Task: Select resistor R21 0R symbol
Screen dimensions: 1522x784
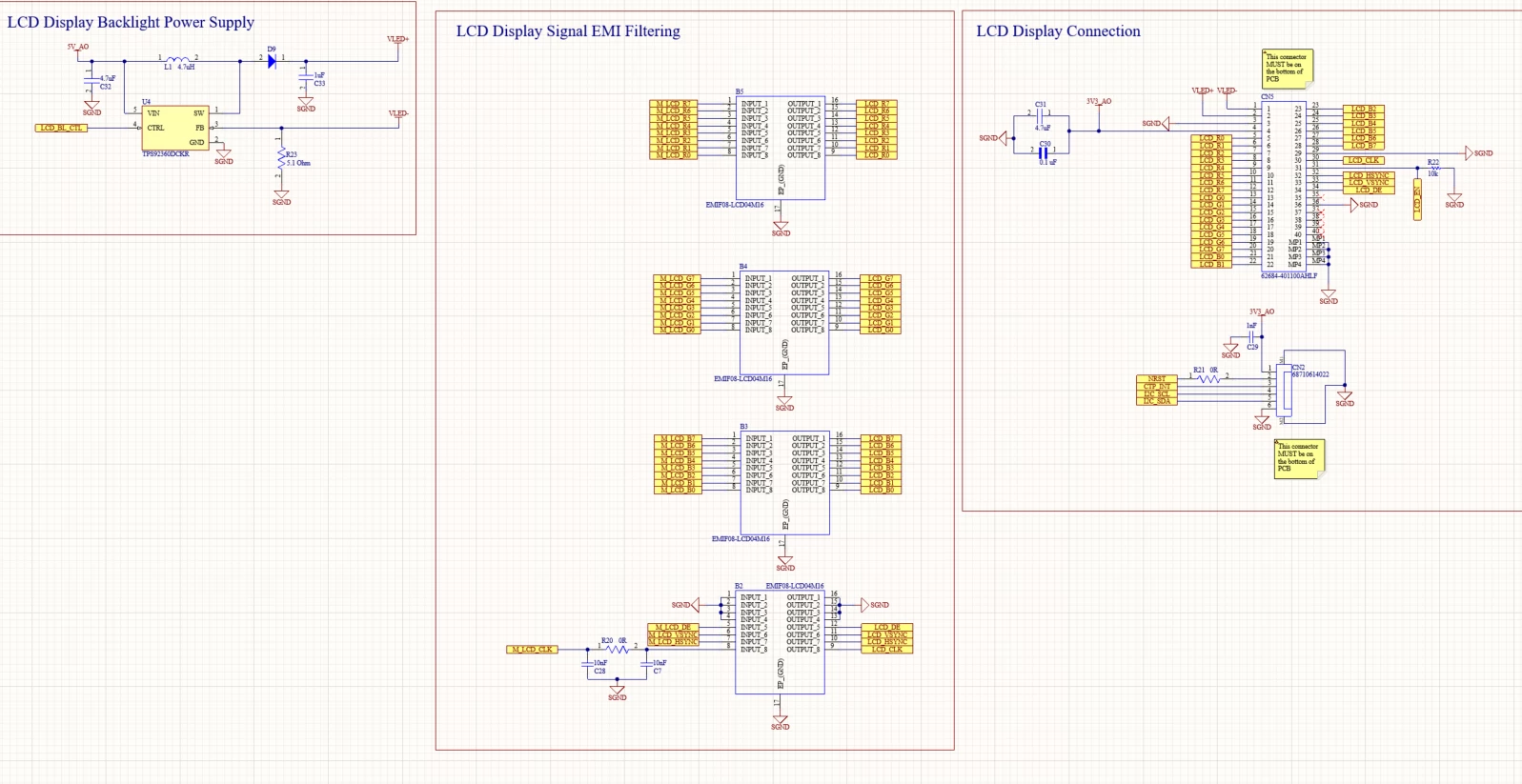Action: coord(1209,377)
